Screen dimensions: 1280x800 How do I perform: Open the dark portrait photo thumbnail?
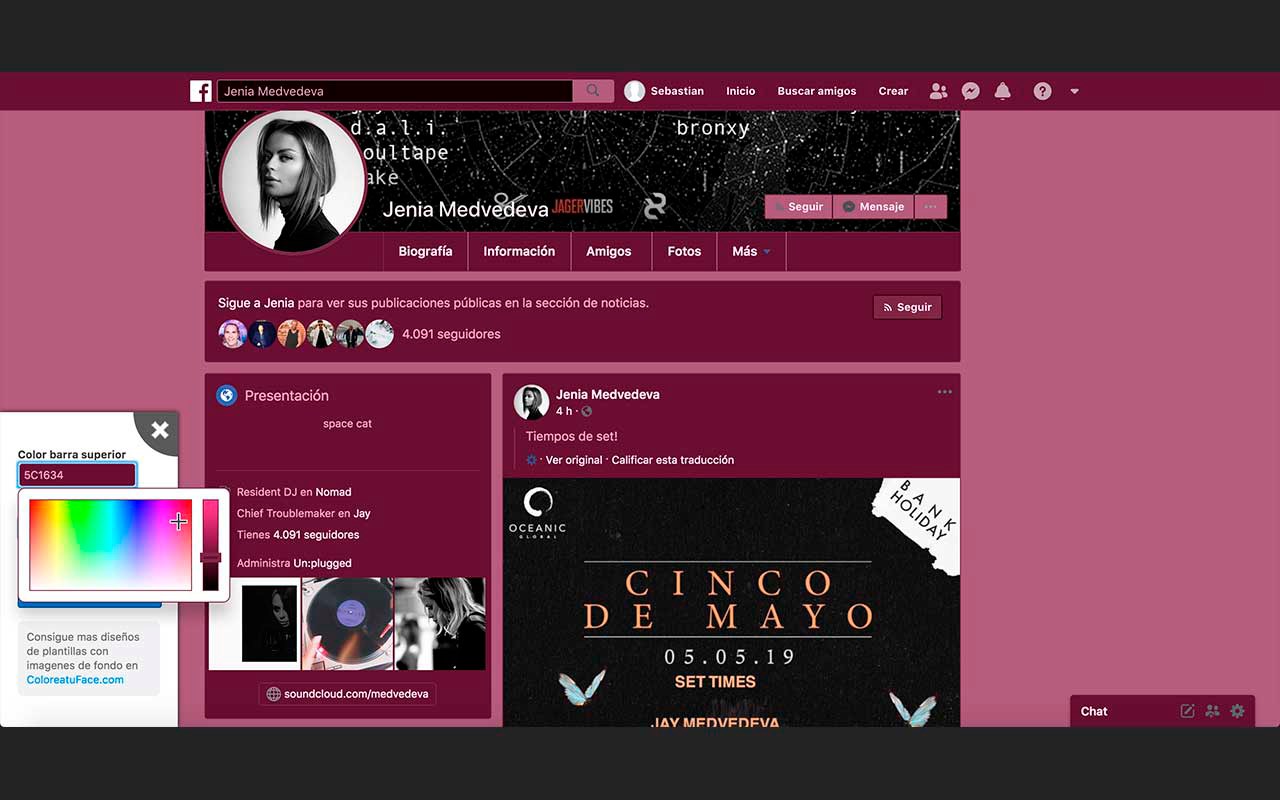point(254,624)
